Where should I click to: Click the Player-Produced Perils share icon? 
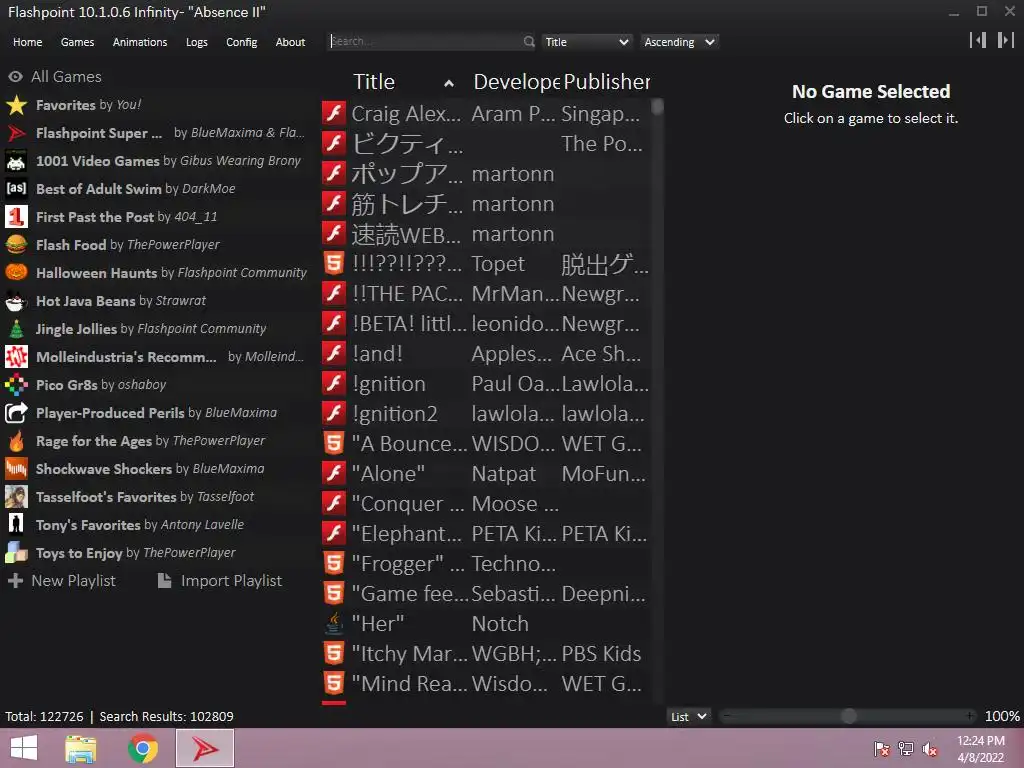point(16,413)
